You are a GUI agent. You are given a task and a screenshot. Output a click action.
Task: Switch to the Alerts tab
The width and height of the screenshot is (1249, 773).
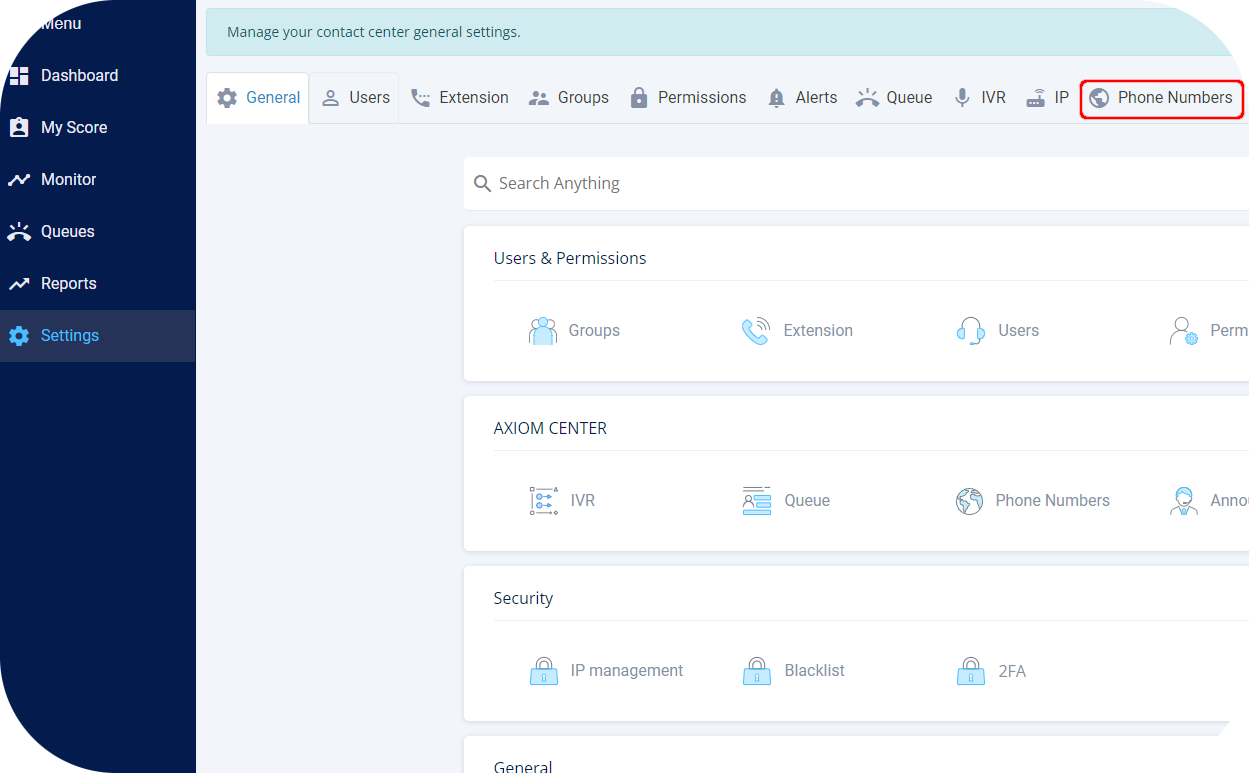[802, 98]
